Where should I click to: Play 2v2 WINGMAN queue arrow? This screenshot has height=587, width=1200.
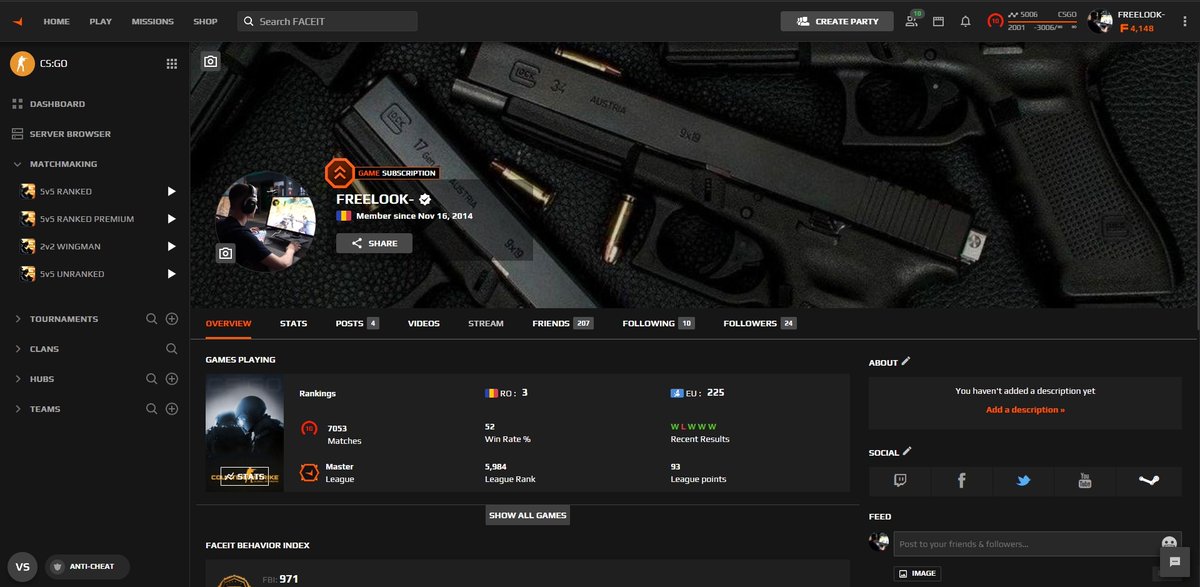[x=171, y=246]
